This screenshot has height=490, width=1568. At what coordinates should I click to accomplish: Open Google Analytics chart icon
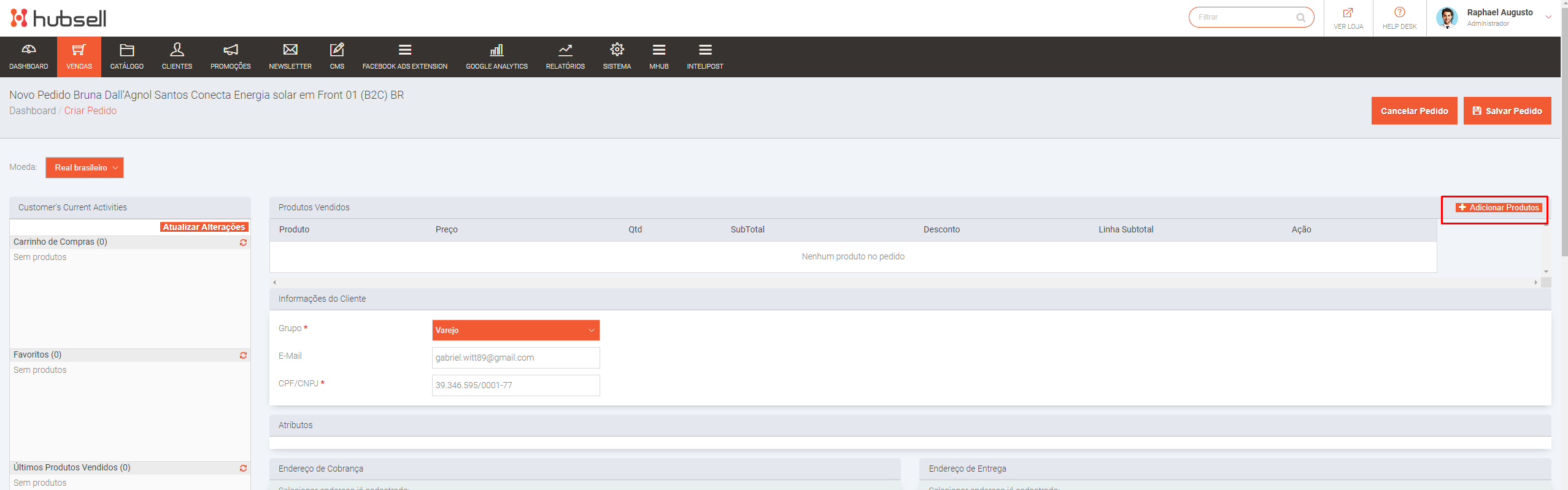[496, 50]
